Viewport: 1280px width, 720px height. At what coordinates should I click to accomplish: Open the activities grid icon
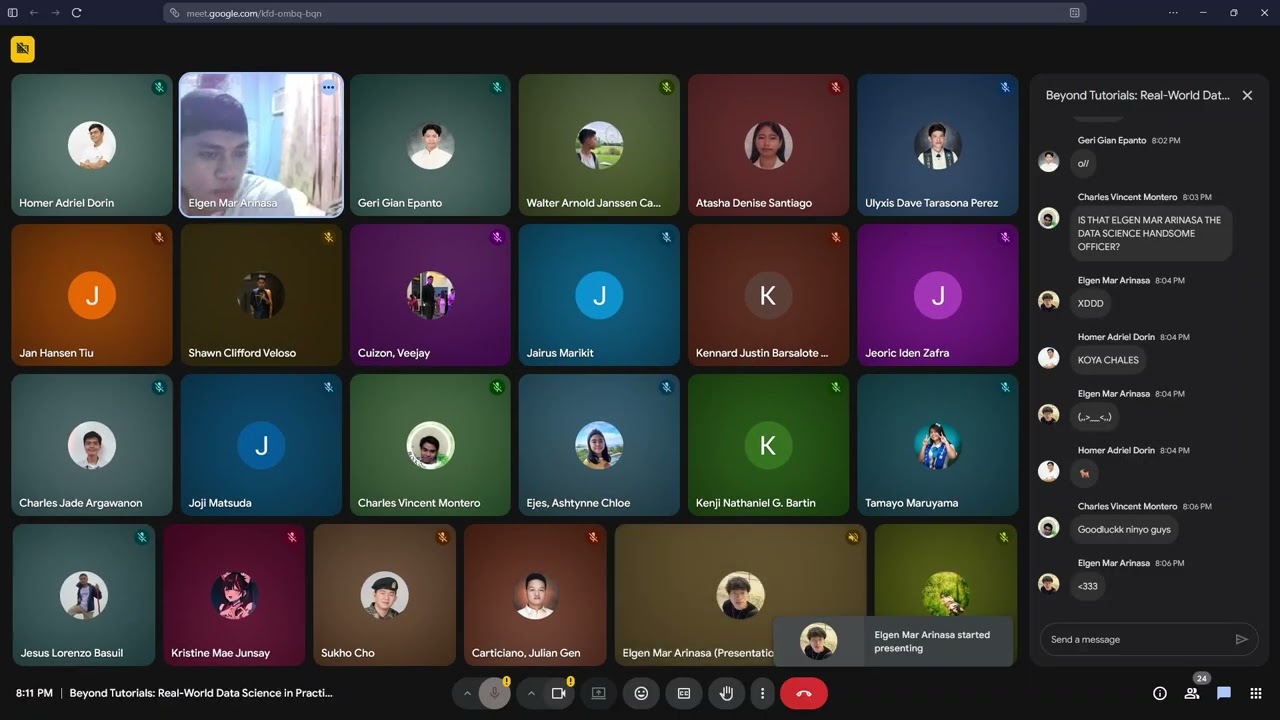(1256, 693)
